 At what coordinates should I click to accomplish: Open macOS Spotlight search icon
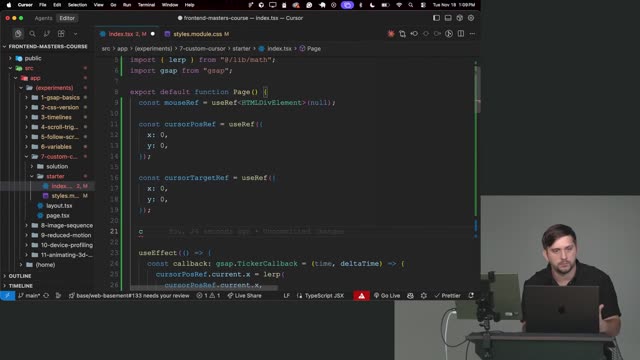coord(411,5)
